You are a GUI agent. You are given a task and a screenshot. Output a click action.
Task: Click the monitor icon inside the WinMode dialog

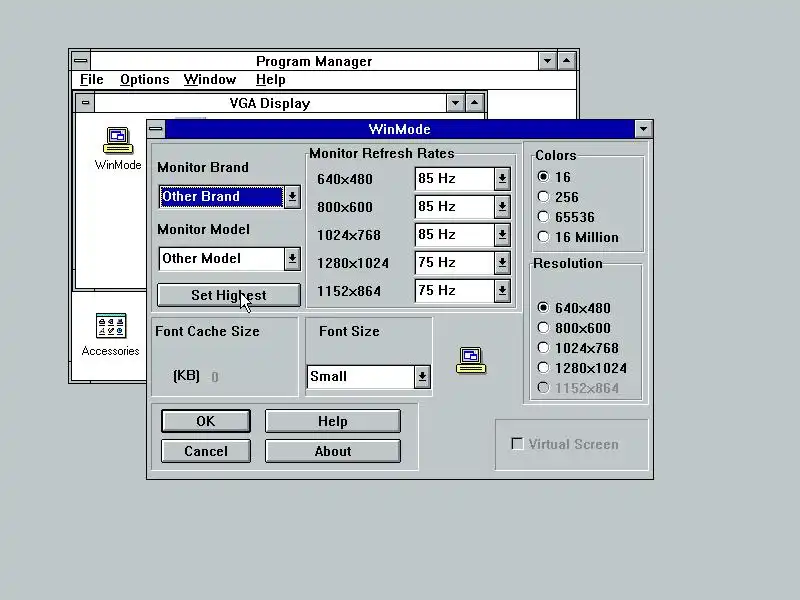point(470,360)
